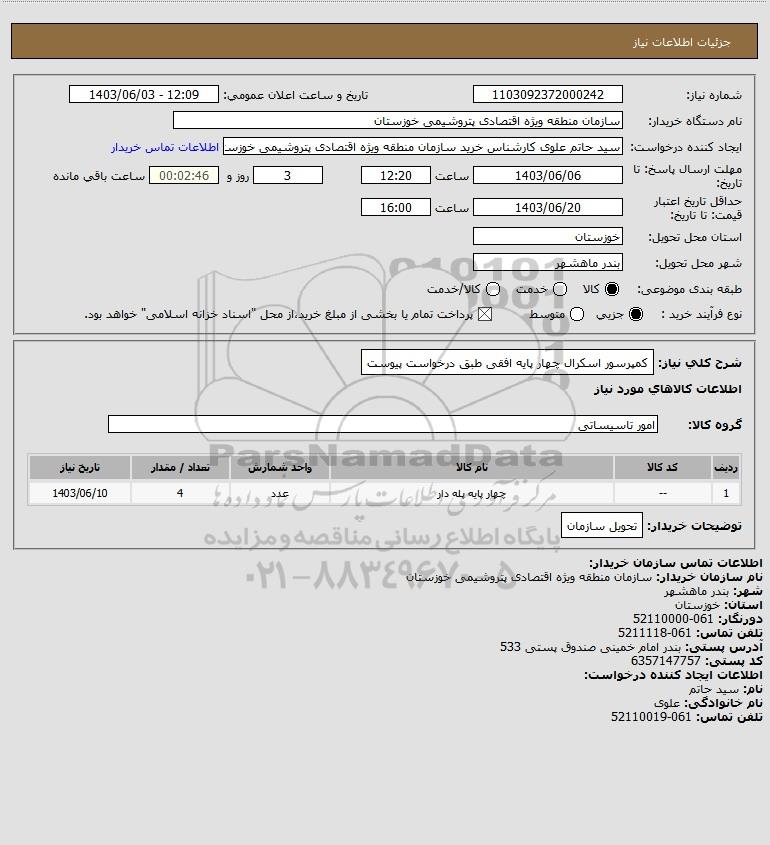Image resolution: width=770 pixels, height=845 pixels.
Task: Select the کالا/خدمت radio option
Action: [492, 289]
